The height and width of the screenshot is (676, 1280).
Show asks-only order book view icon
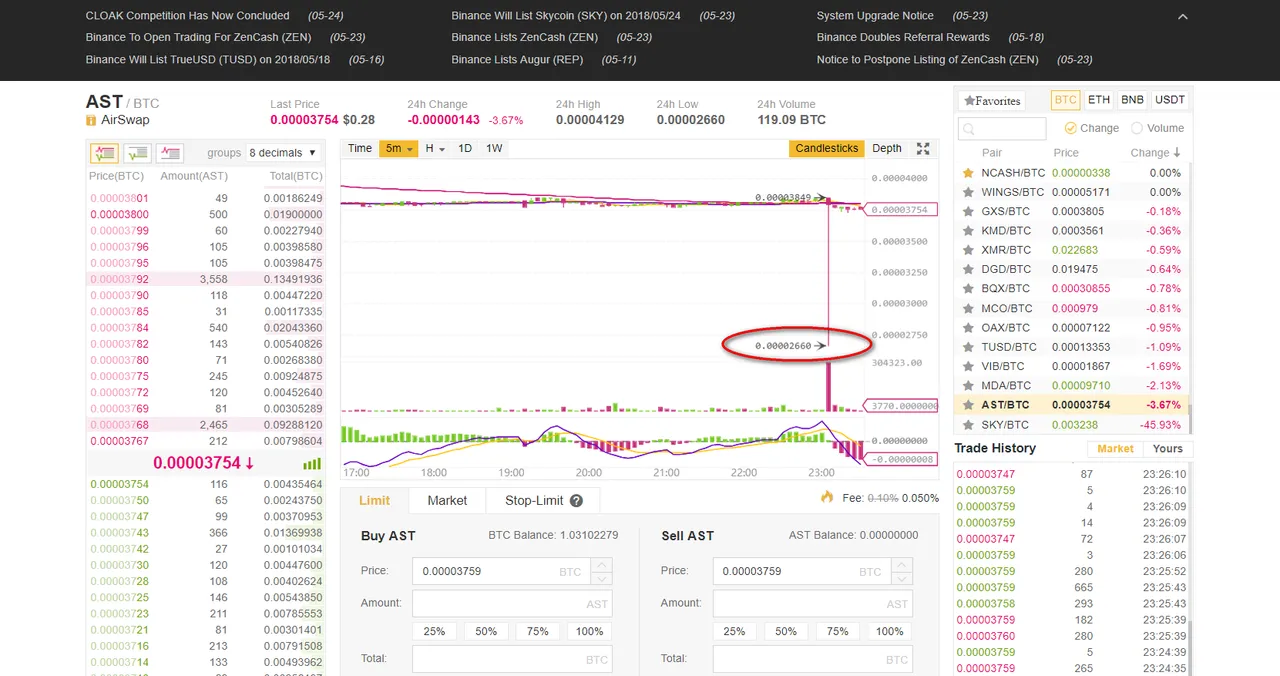click(170, 153)
